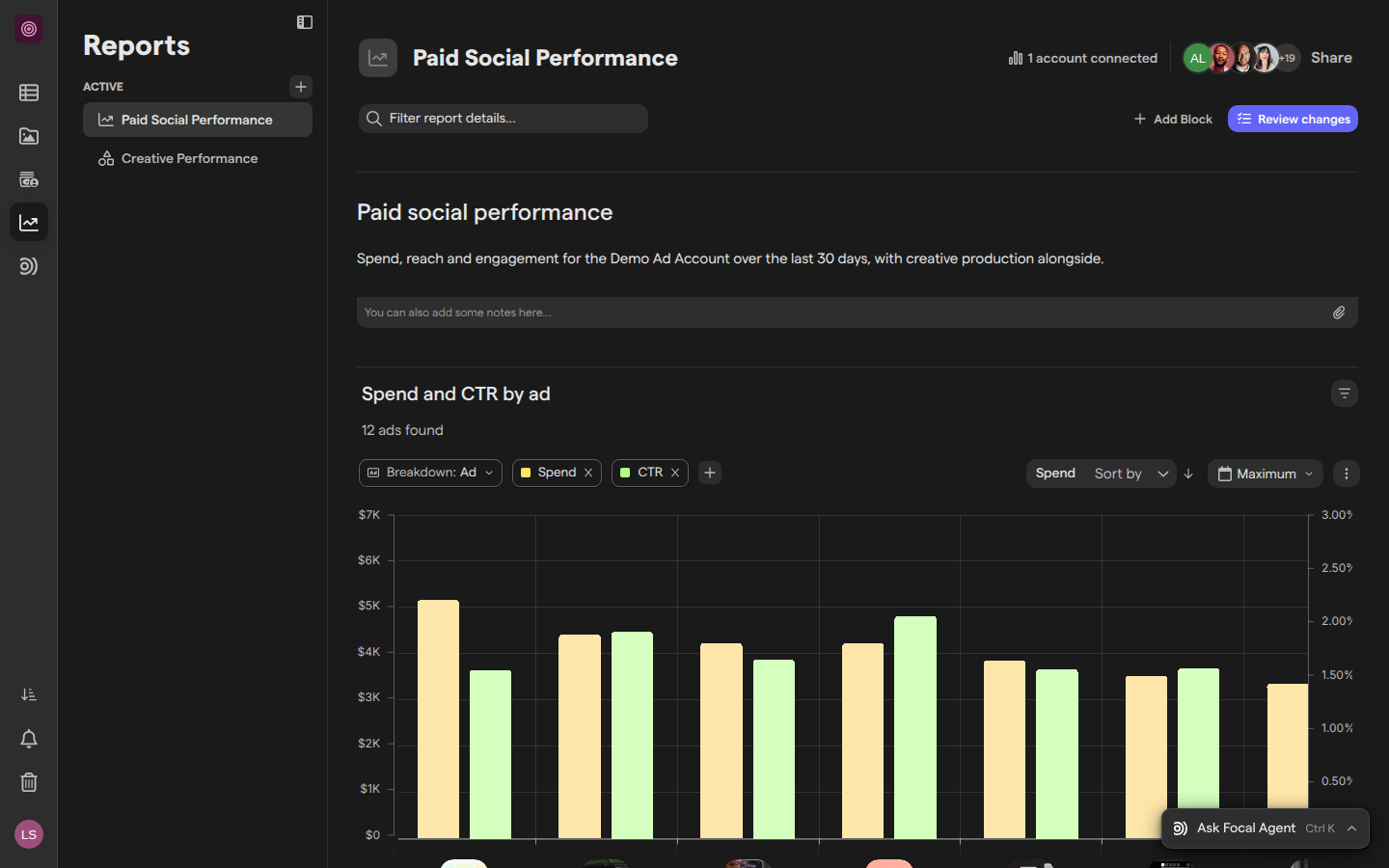Screen dimensions: 1389x868
Task: Remove the CTR metric chip
Action: click(675, 473)
